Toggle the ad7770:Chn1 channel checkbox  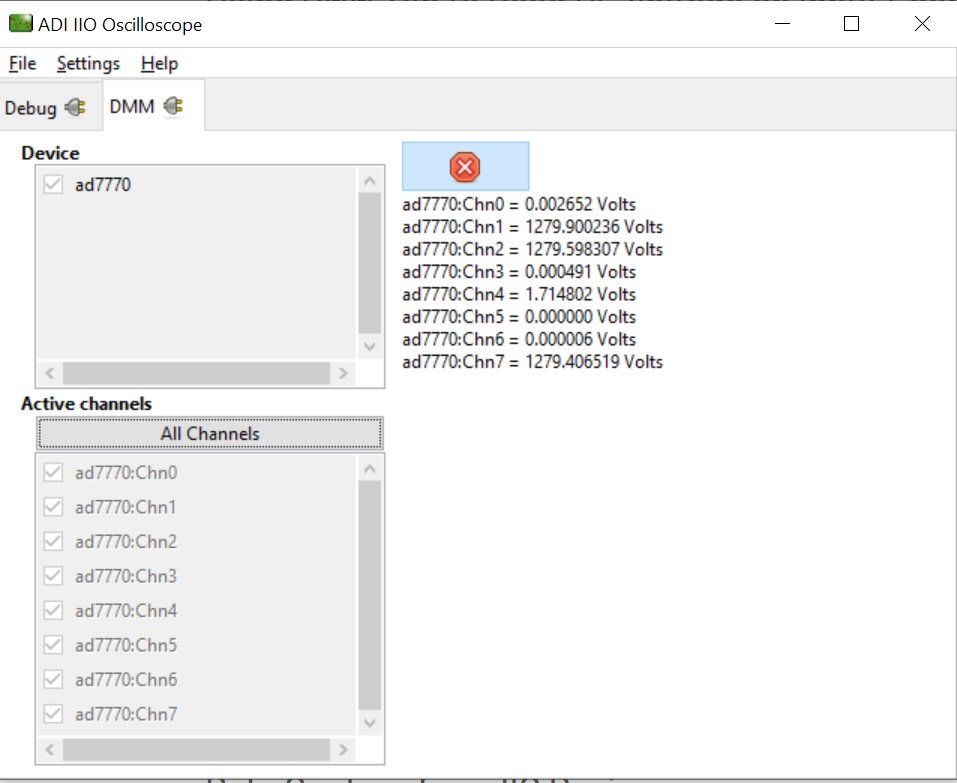pyautogui.click(x=53, y=507)
